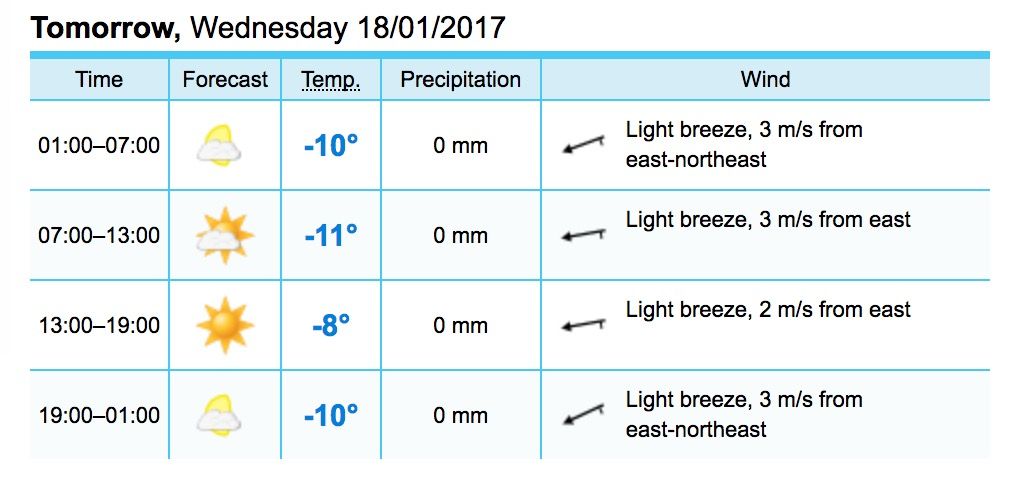Click the 0 mm precipitation for 07:00–13:00
This screenshot has height=492, width=1018.
(x=460, y=235)
